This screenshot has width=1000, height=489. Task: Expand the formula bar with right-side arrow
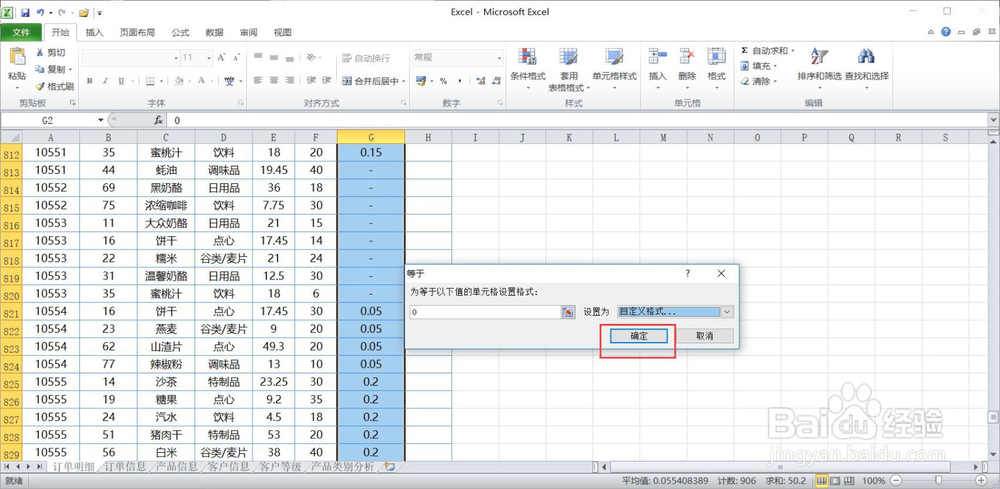pyautogui.click(x=994, y=120)
